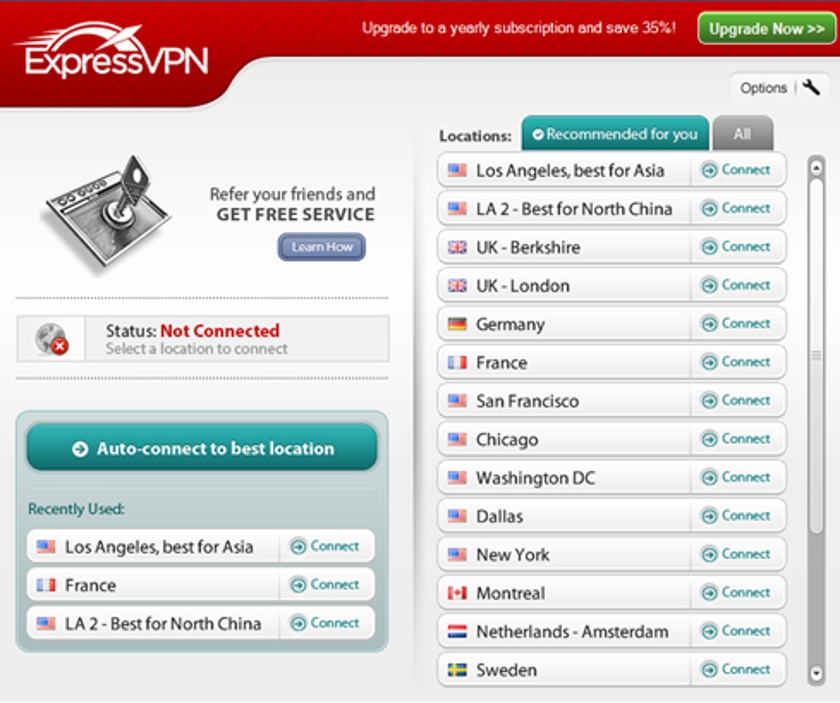840x703 pixels.
Task: Click the not-connected globe status icon
Action: [51, 339]
